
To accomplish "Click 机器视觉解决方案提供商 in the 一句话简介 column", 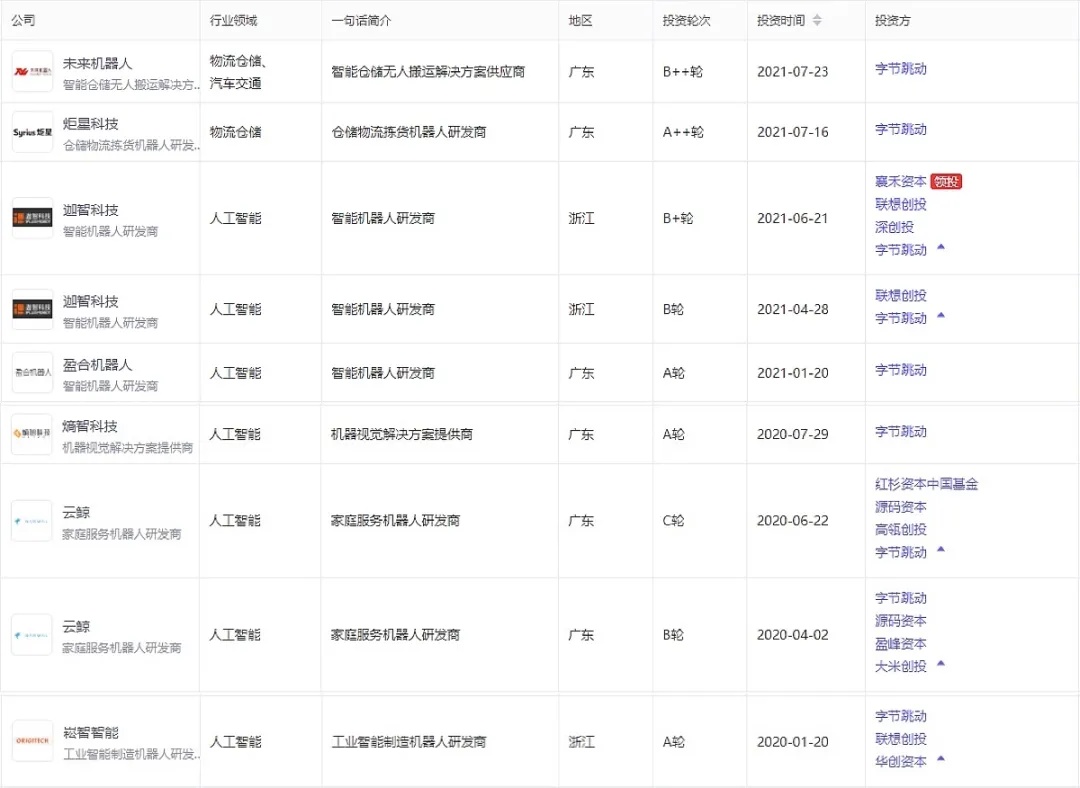I will 402,434.
